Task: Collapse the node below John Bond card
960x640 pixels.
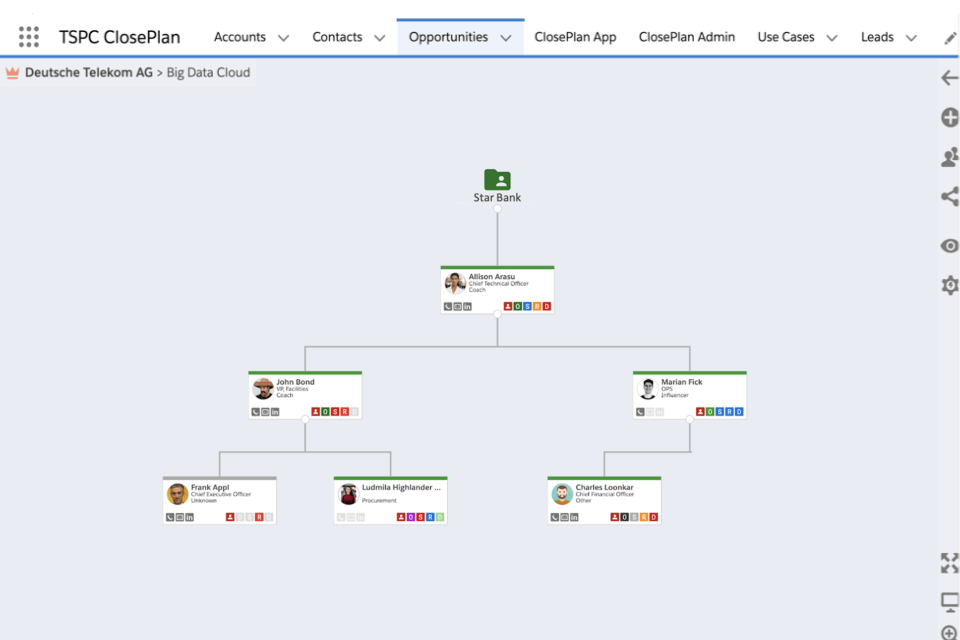Action: (305, 420)
